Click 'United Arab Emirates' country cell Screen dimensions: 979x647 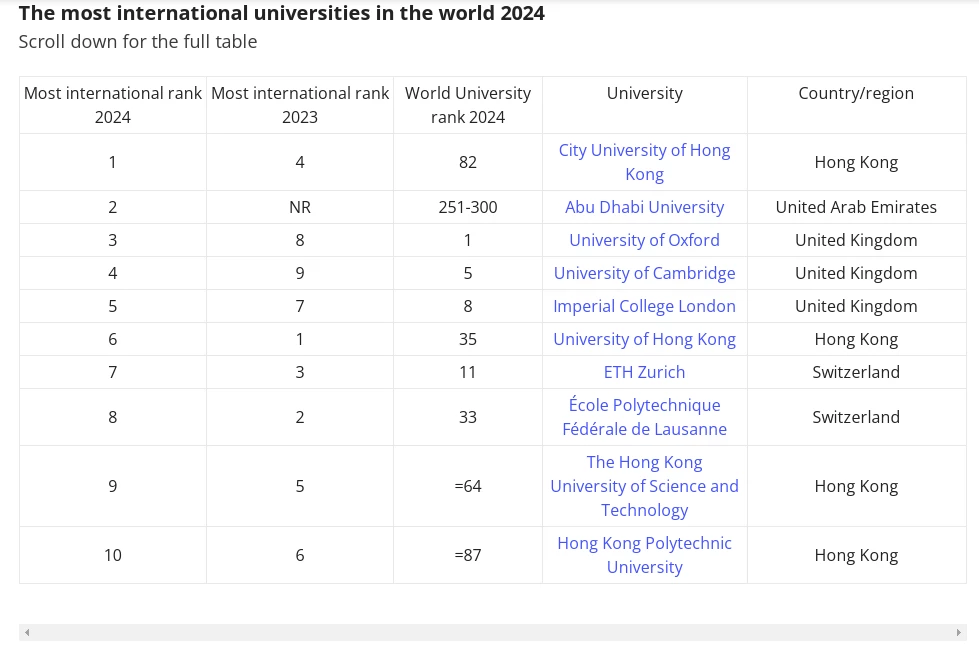pyautogui.click(x=856, y=207)
